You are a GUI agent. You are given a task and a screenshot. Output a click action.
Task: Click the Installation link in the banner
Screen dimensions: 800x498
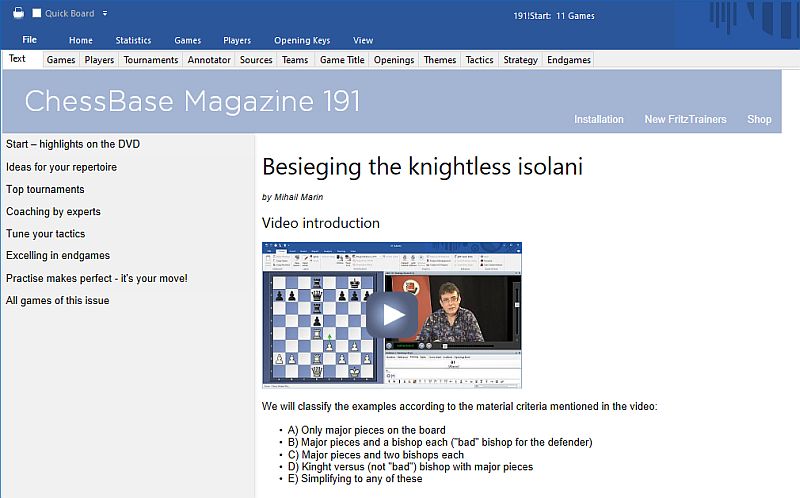coord(598,119)
